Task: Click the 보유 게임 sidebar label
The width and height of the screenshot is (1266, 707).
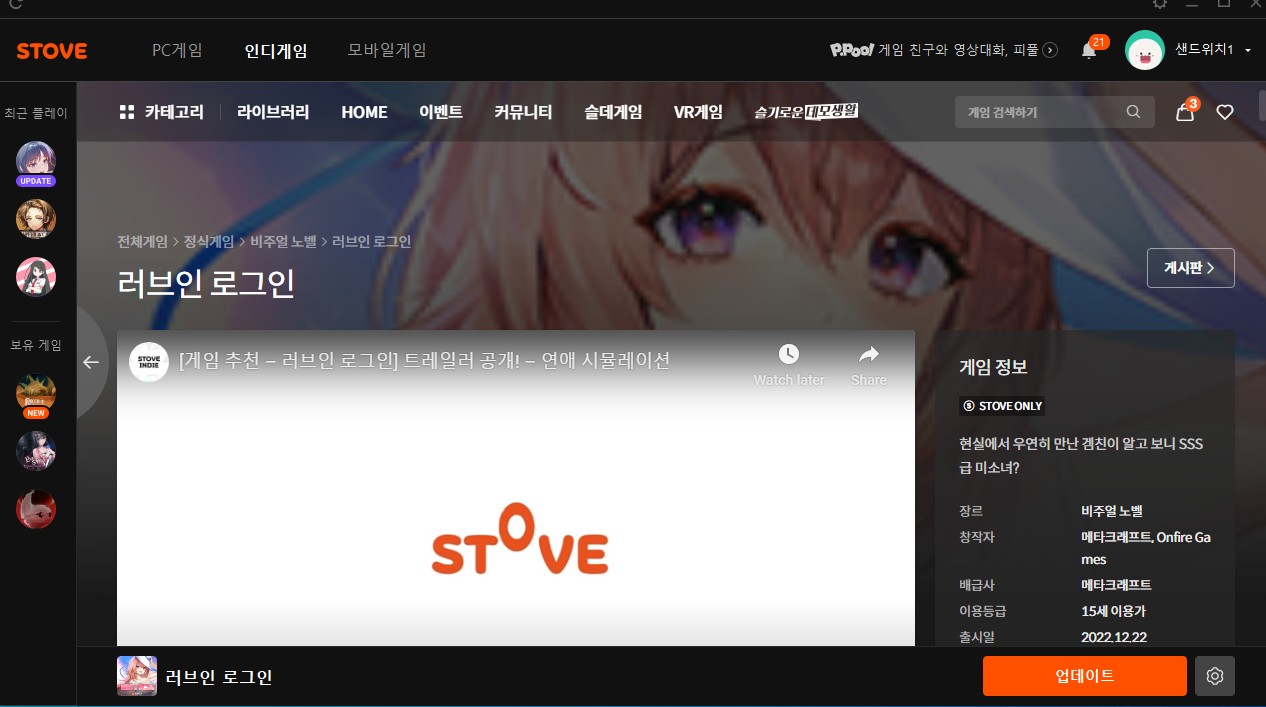Action: 36,345
